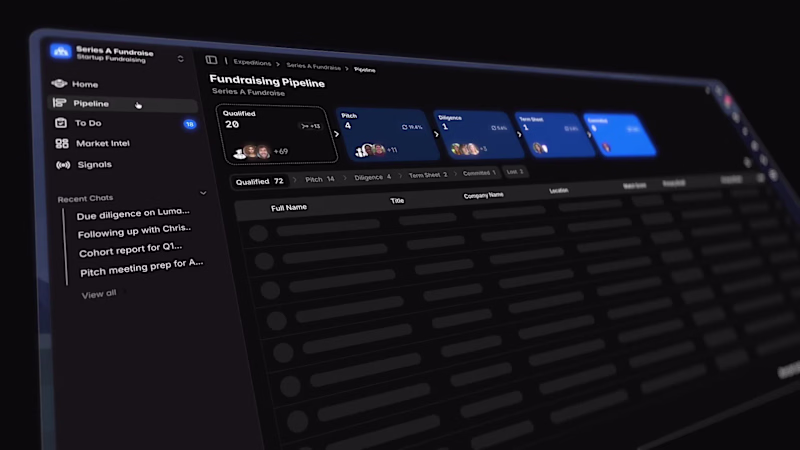The width and height of the screenshot is (800, 450).
Task: Click avatars in the Diligence card
Action: [x=465, y=149]
